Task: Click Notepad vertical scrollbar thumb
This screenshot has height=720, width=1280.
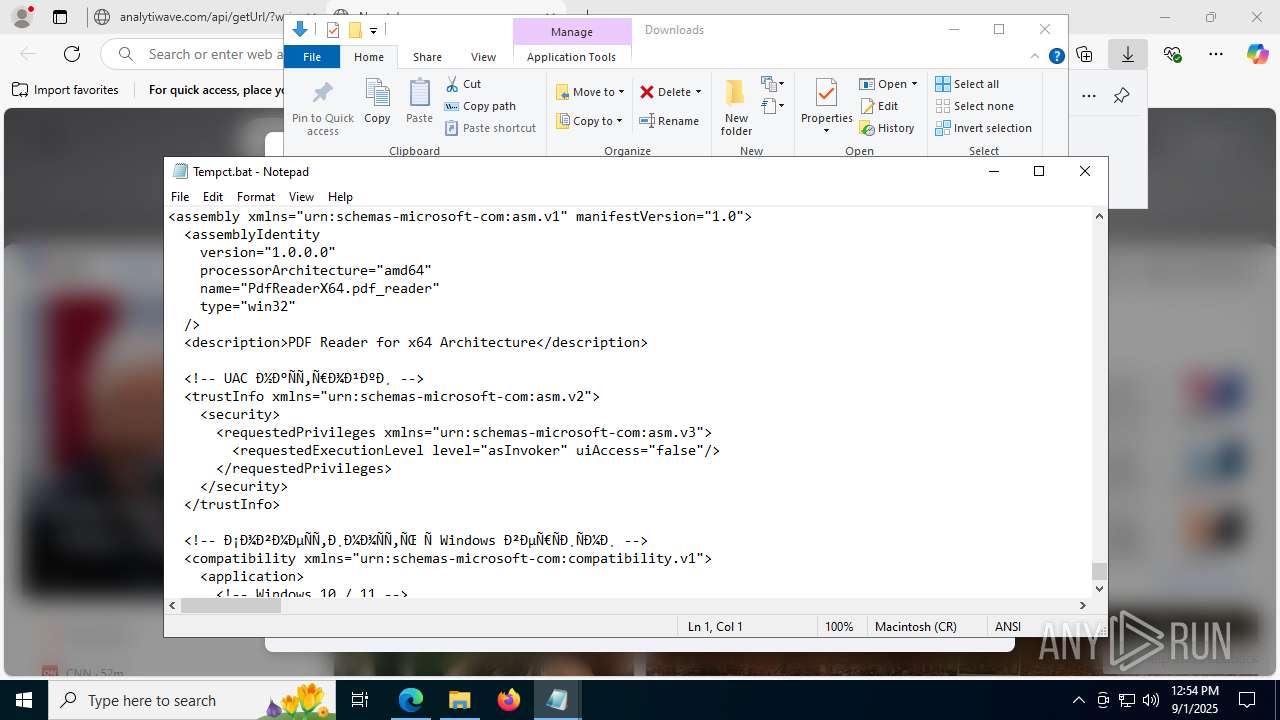Action: pos(1099,571)
